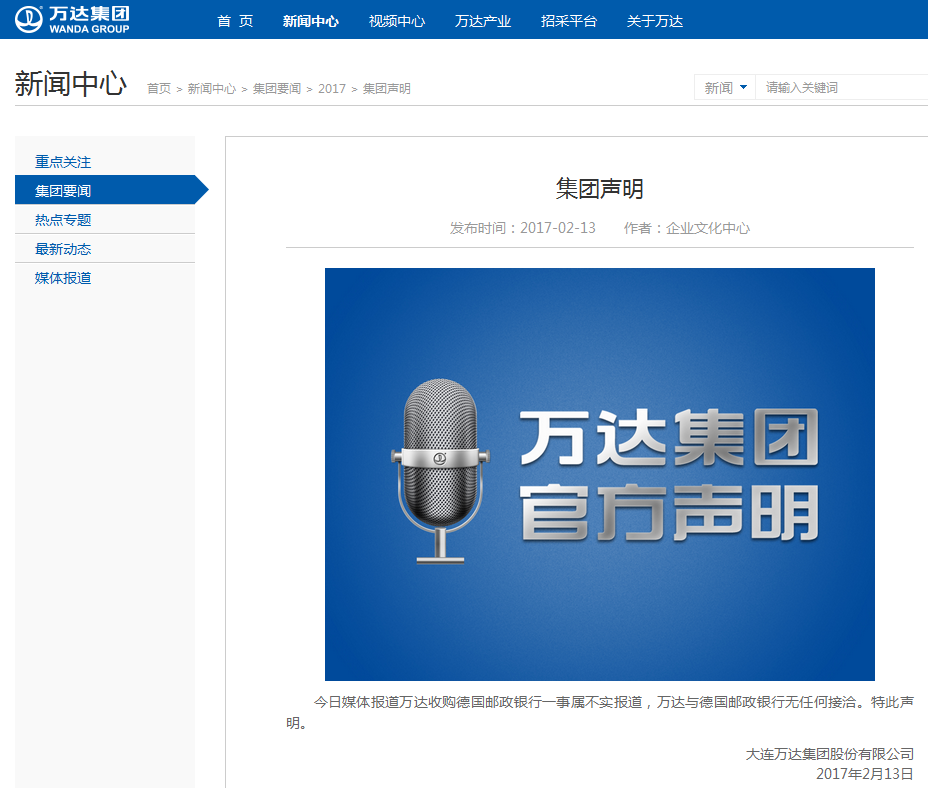Click the 万达集团官方声明 banner image

600,474
